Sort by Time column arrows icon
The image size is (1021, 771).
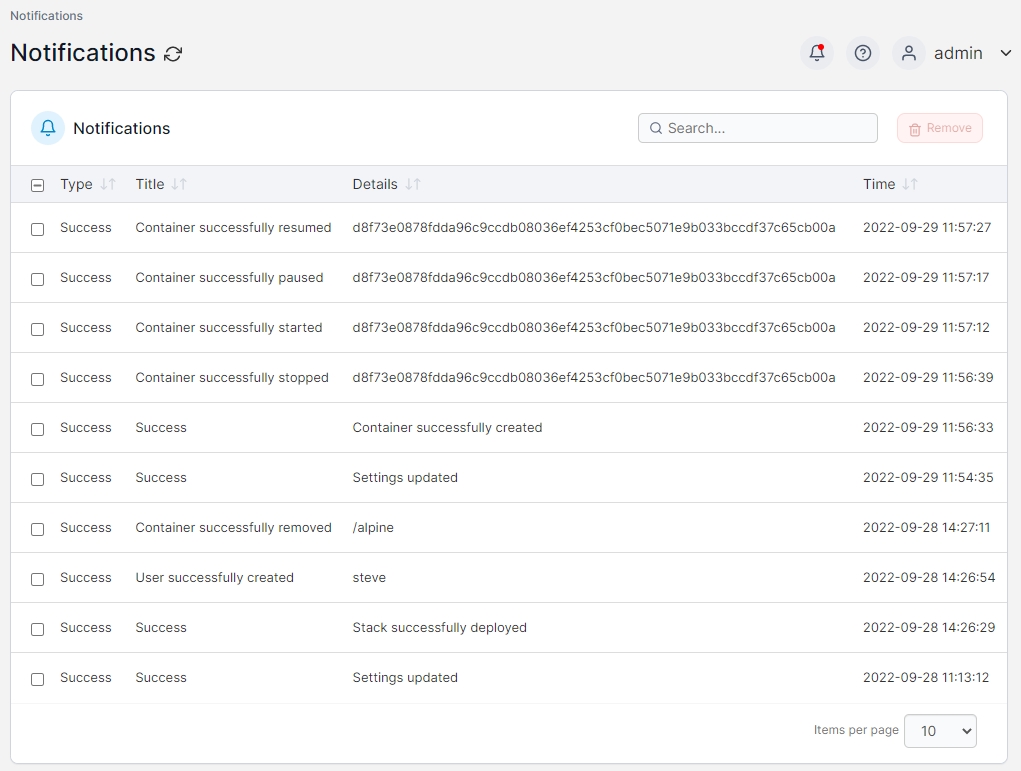[x=910, y=184]
